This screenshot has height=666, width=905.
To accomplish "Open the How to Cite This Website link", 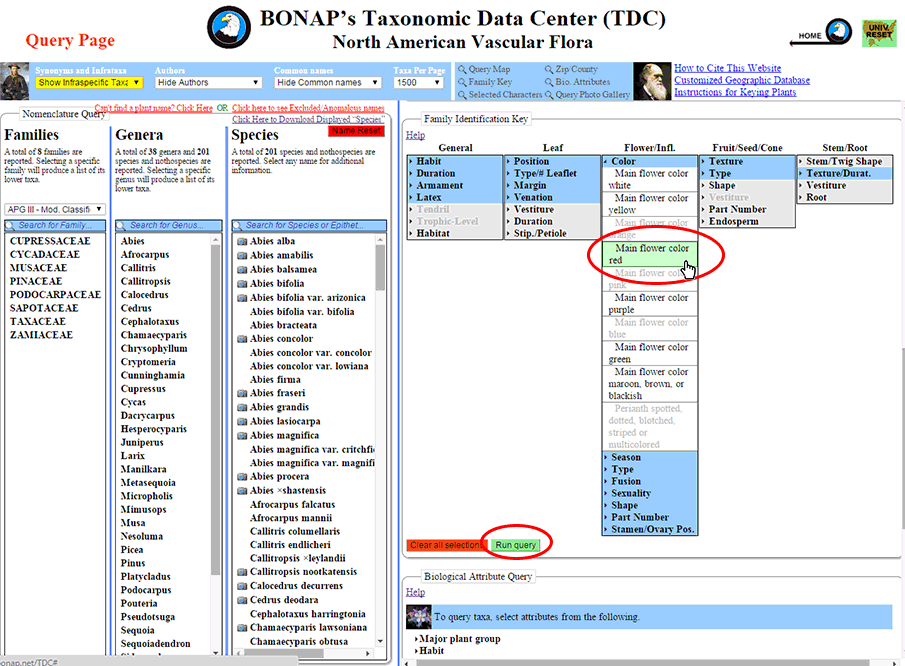I will [x=728, y=68].
